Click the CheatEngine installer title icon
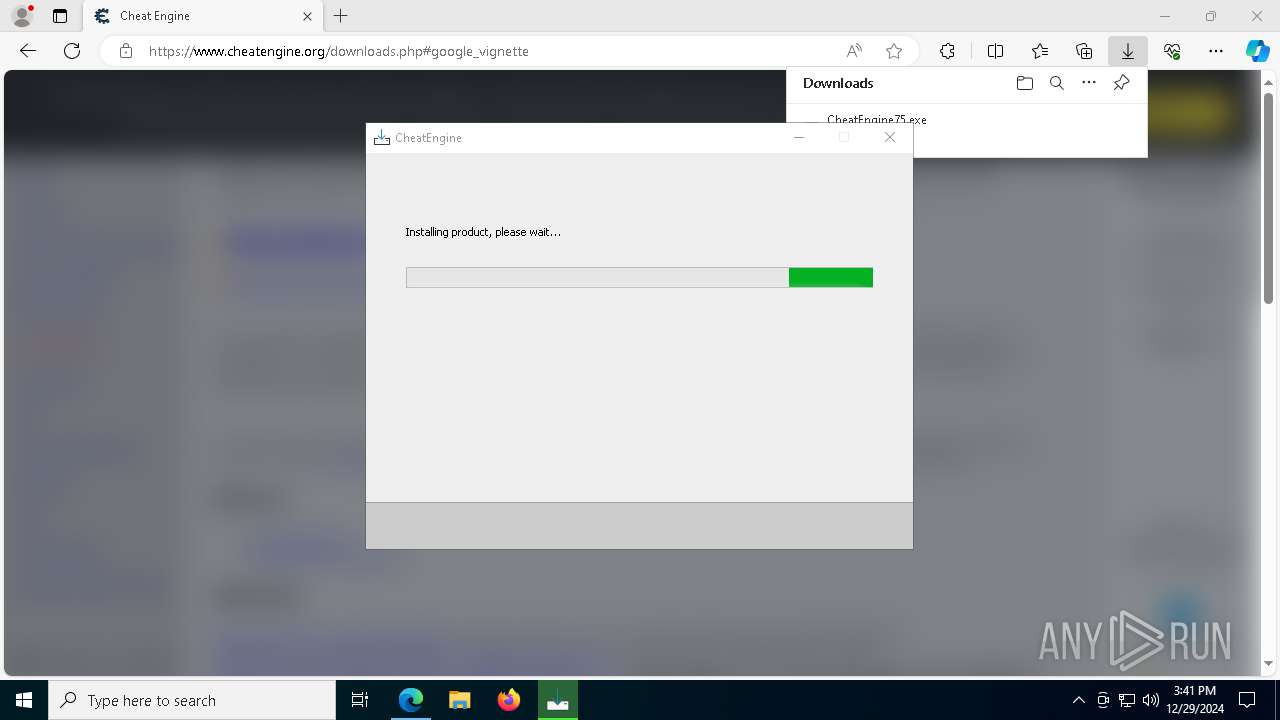The width and height of the screenshot is (1280, 720). pos(381,138)
